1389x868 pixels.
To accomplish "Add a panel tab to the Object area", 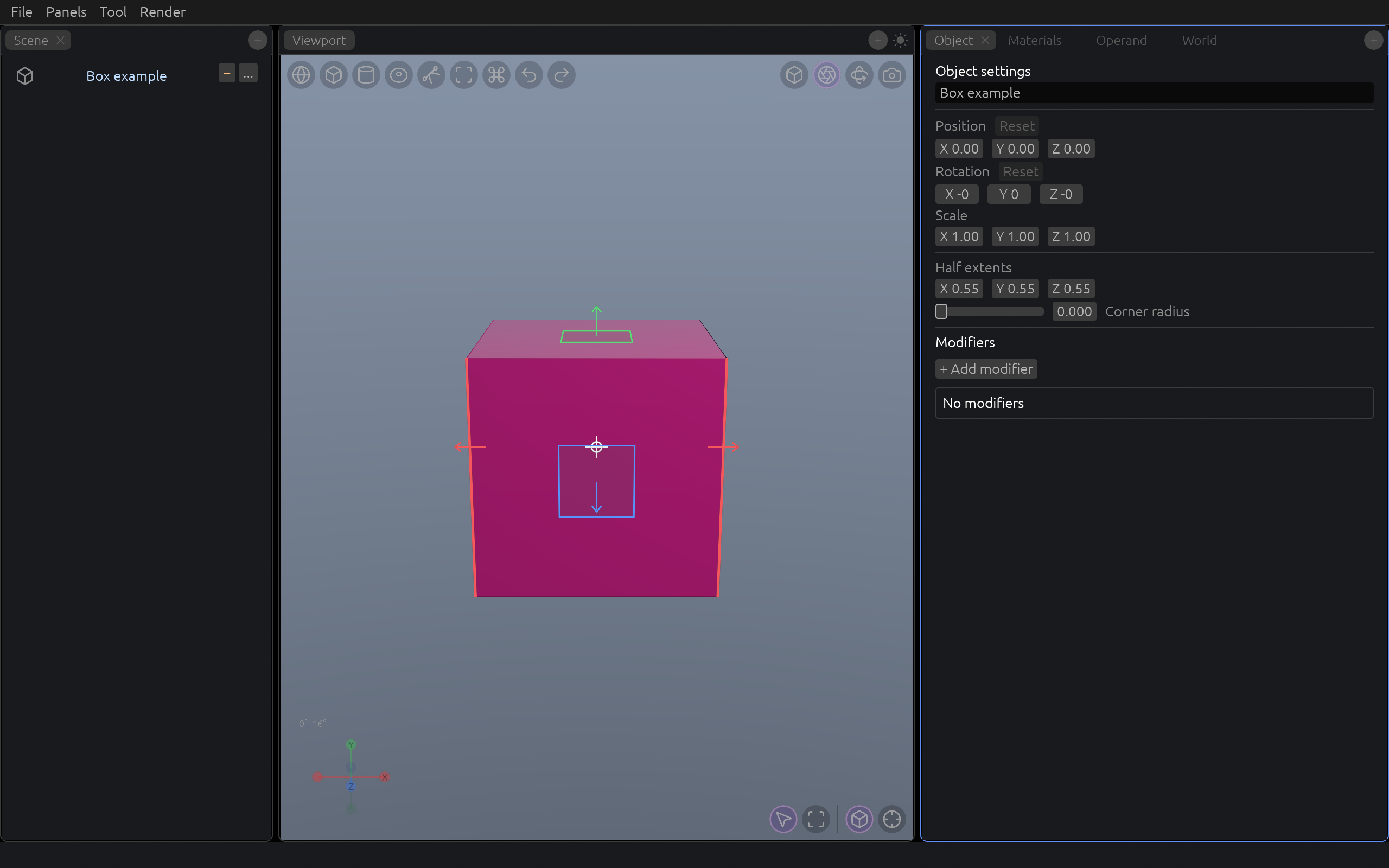I will 1373,40.
